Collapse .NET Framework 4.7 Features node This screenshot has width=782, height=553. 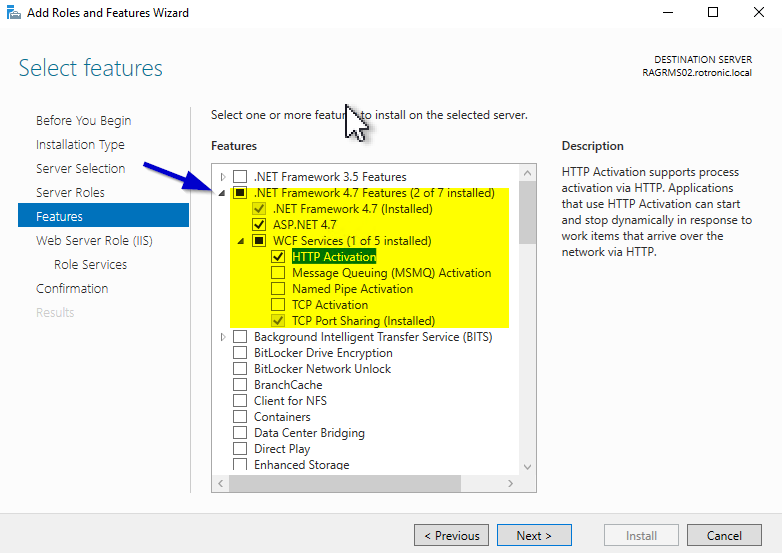(x=222, y=193)
